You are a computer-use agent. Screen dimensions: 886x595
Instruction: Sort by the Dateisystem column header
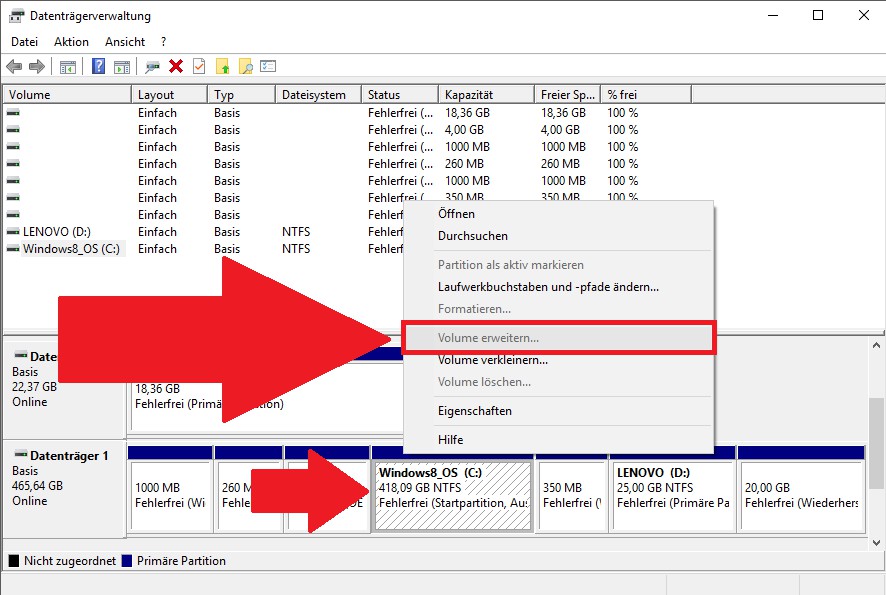(x=314, y=95)
